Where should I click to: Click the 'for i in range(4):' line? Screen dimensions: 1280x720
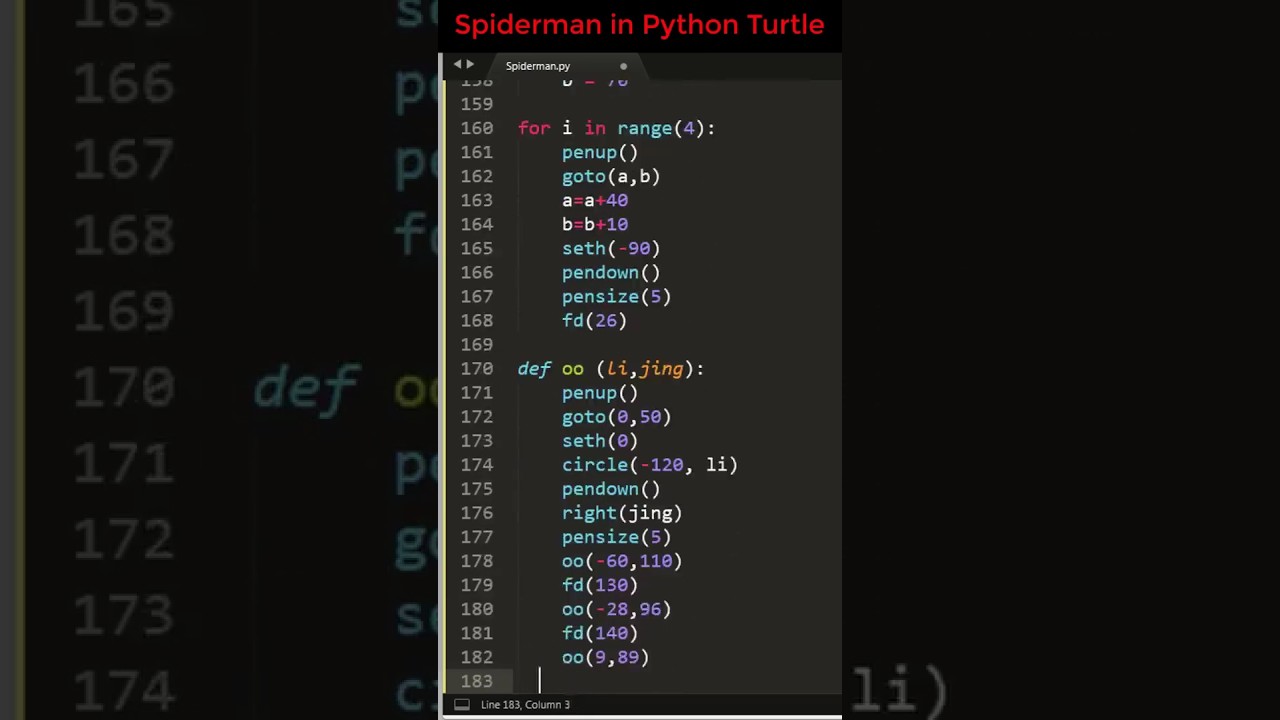(616, 128)
